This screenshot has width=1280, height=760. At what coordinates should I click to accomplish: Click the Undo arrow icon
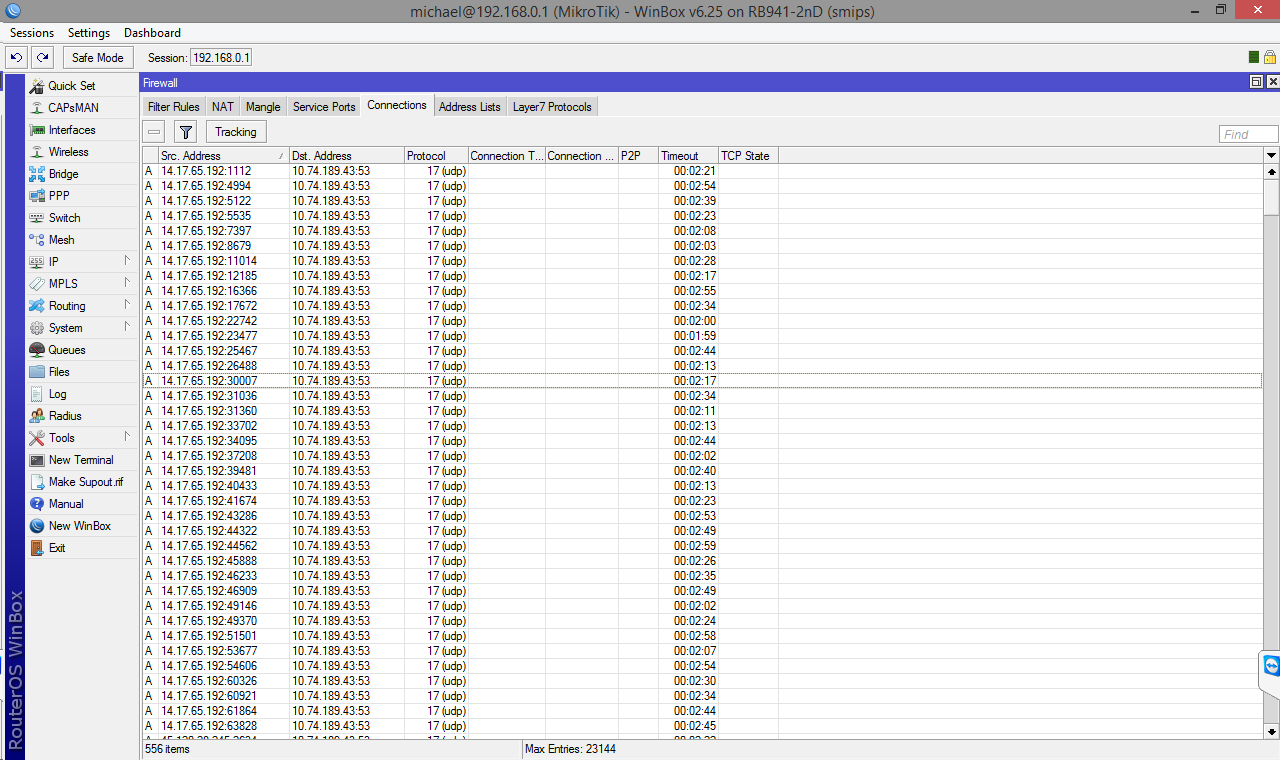tap(16, 58)
